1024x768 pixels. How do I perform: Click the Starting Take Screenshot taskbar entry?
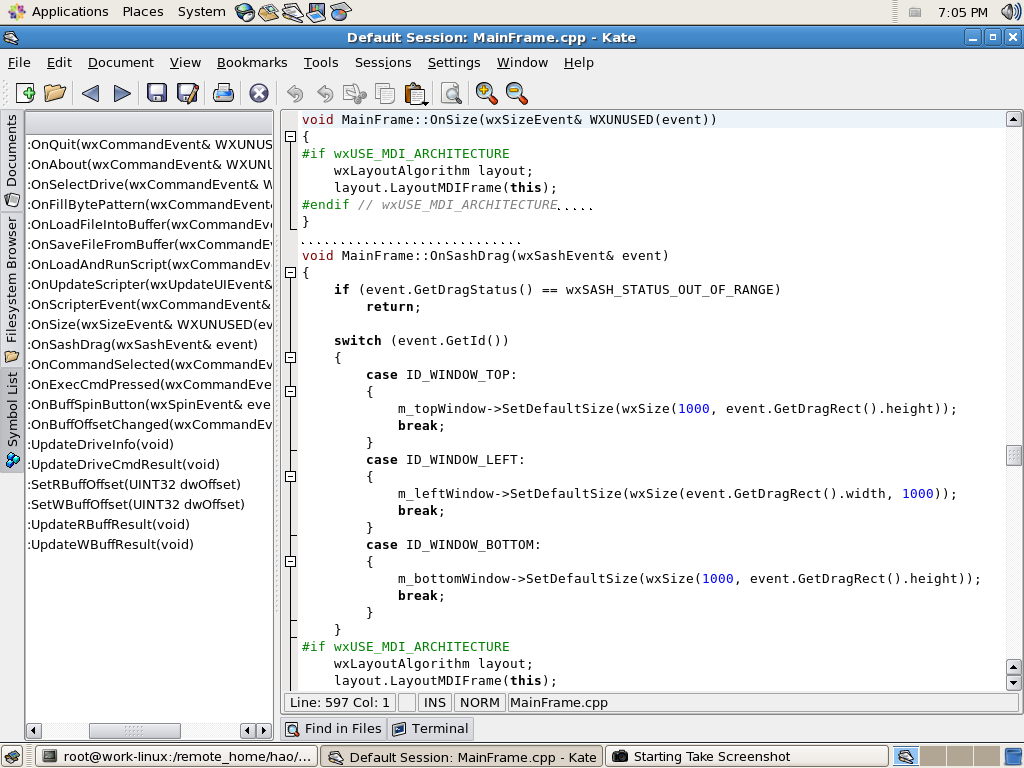point(747,756)
